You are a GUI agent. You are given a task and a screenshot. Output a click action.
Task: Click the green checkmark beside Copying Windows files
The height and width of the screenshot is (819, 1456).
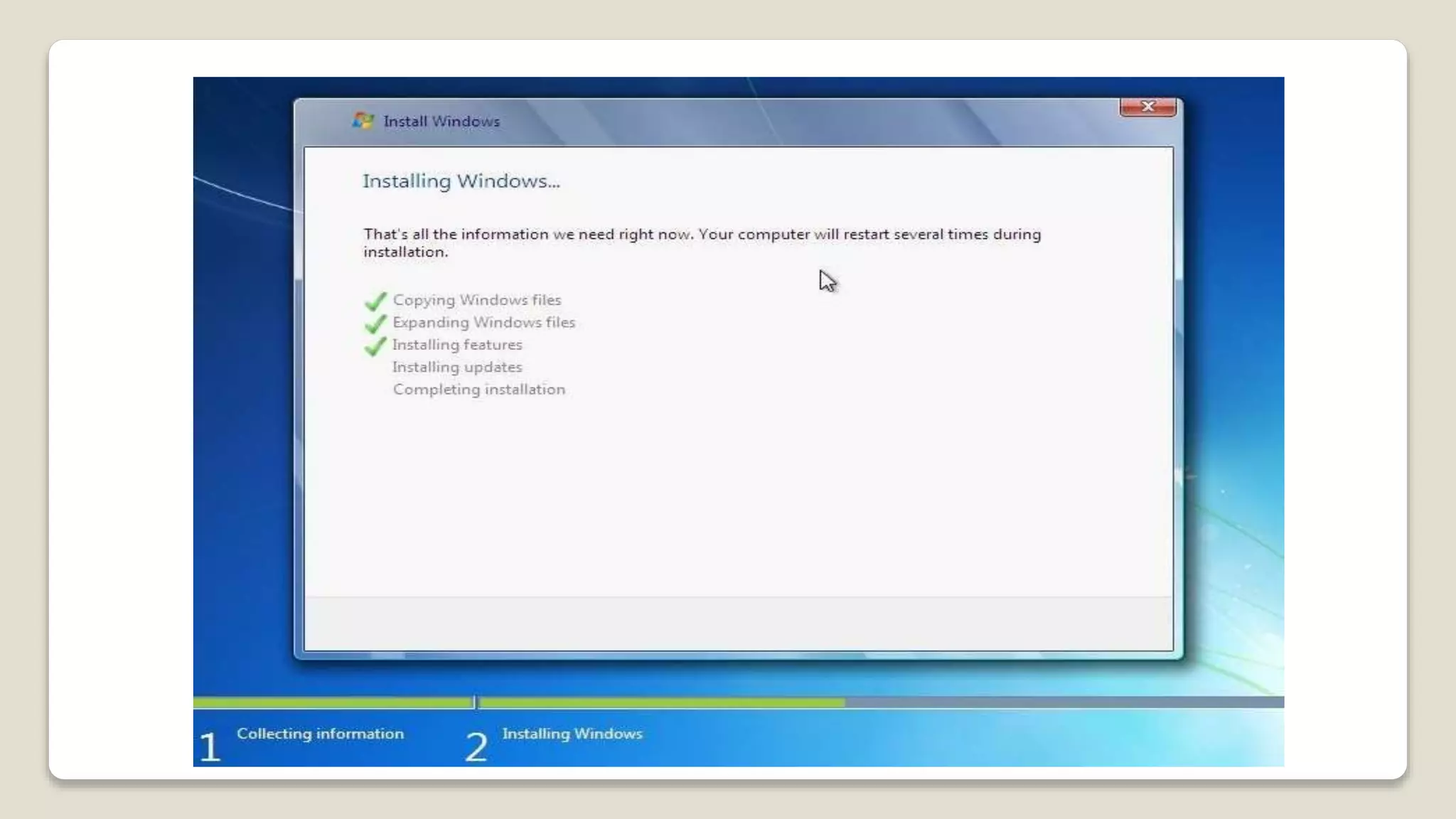pyautogui.click(x=375, y=301)
